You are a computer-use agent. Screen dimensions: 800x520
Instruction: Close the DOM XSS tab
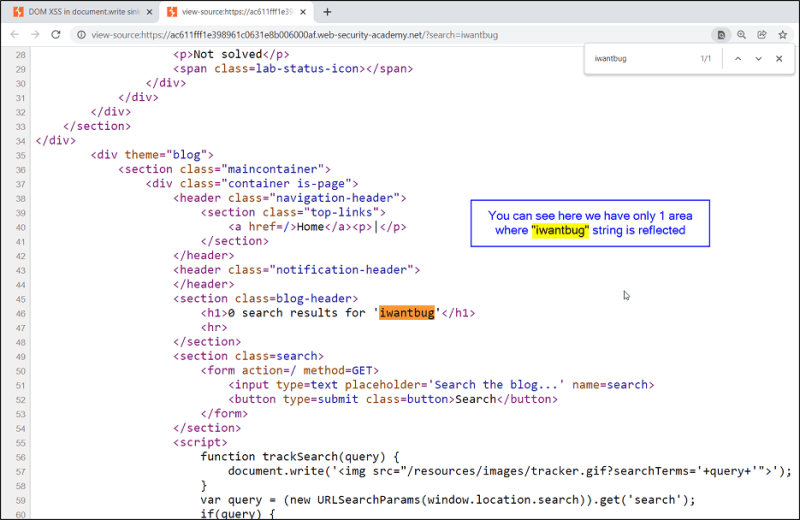pyautogui.click(x=149, y=12)
